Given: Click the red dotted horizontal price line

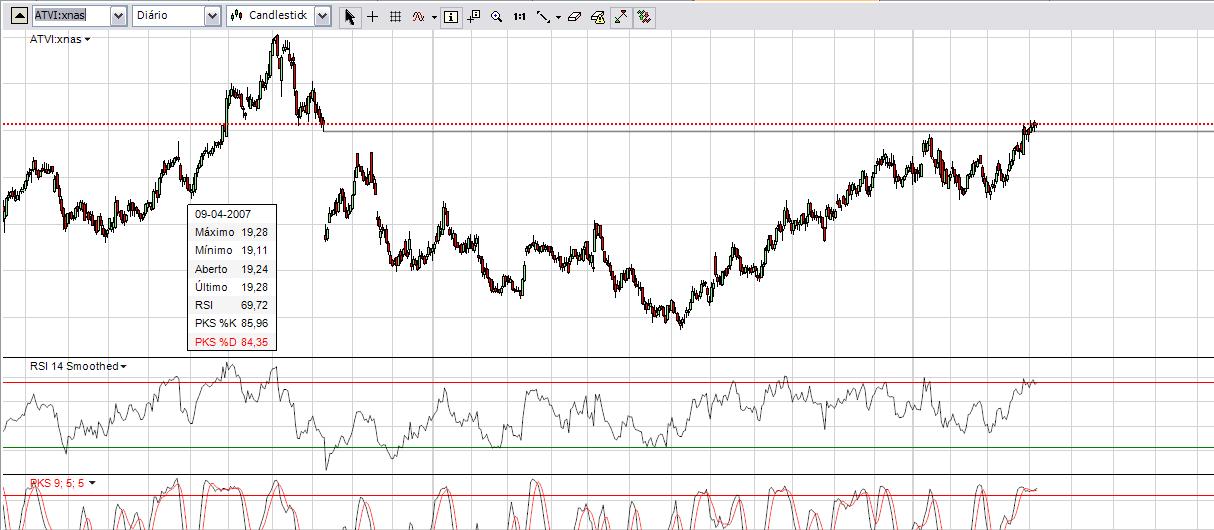Looking at the screenshot, I should coord(607,124).
